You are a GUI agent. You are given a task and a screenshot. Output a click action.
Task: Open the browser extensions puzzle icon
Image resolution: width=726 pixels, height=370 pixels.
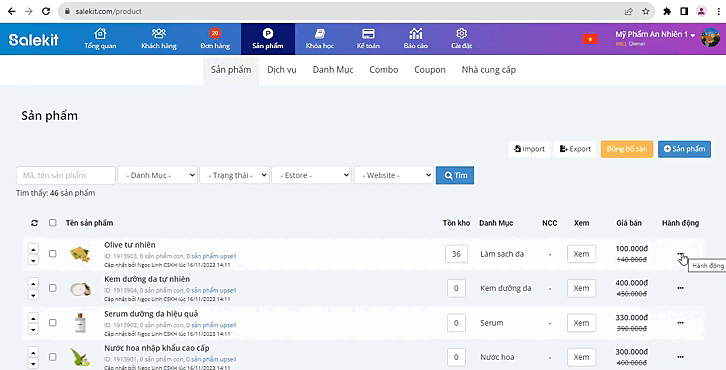pos(667,11)
